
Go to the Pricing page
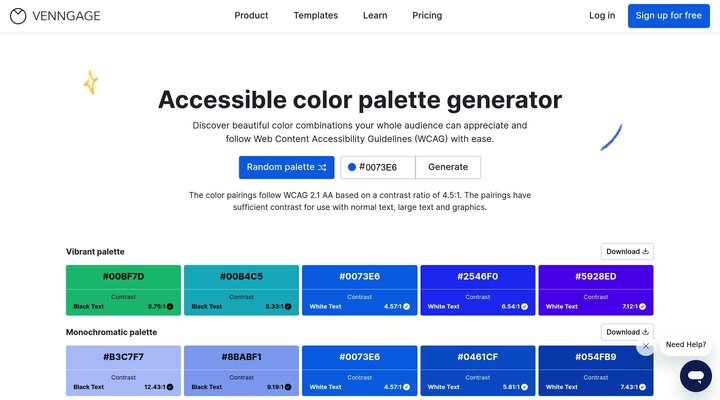pos(427,16)
